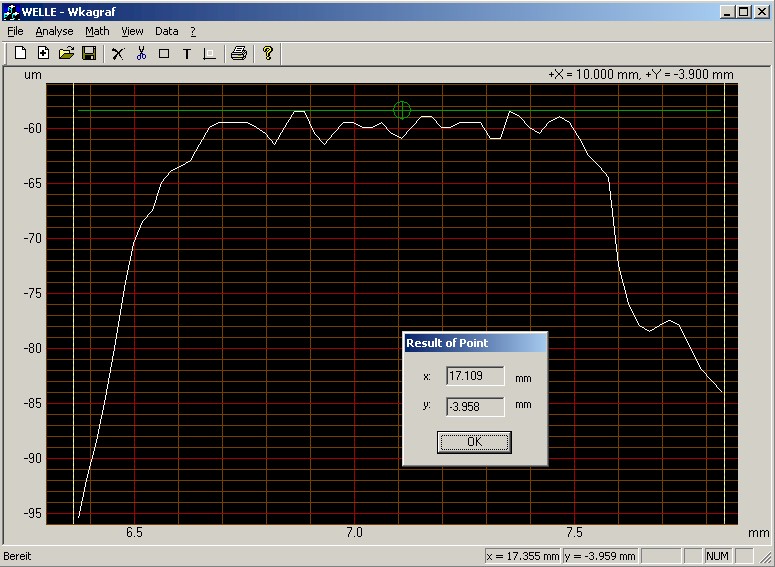Viewport: 775px width, 567px height.
Task: Click the yellow question mark help icon
Action: coord(267,53)
